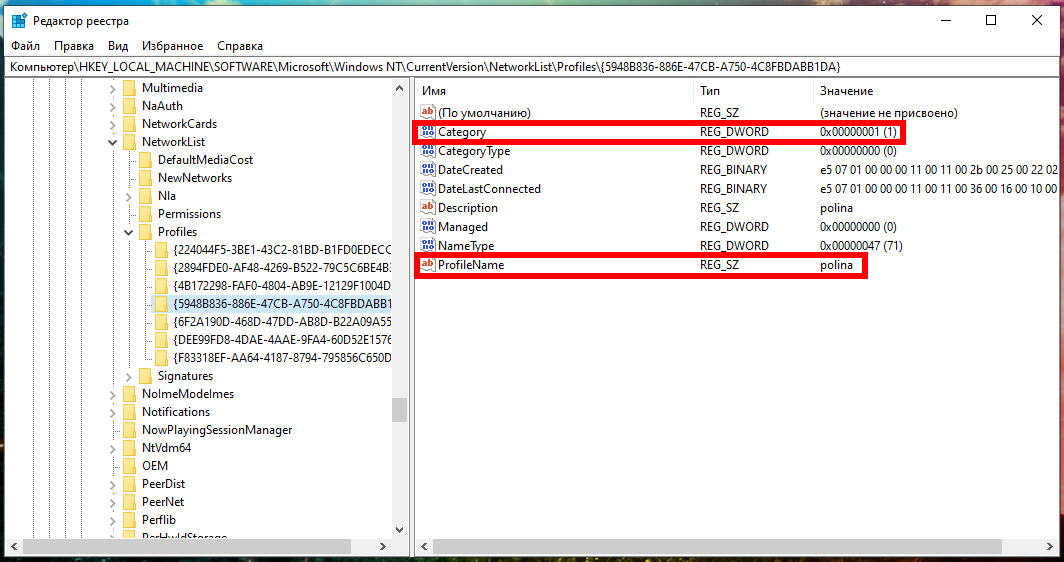Viewport: 1064px width, 562px height.
Task: Expand the Signatures tree node
Action: [129, 376]
